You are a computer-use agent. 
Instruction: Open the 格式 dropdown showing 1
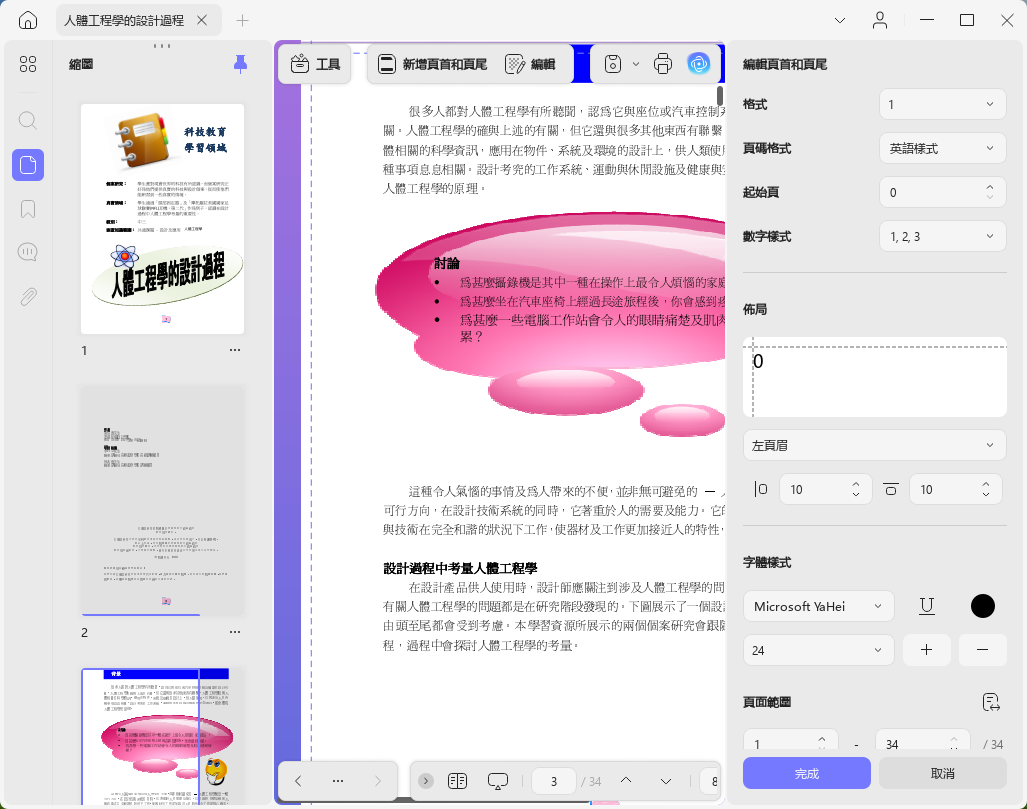tap(942, 104)
